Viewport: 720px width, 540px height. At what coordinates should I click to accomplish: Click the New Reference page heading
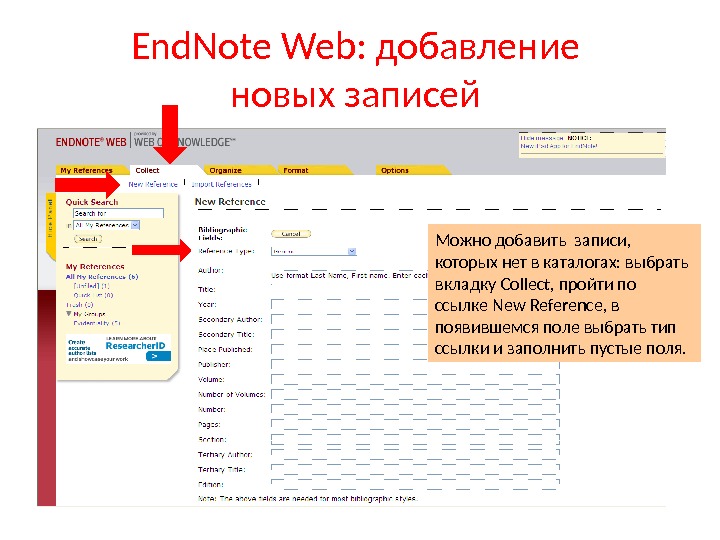[230, 202]
